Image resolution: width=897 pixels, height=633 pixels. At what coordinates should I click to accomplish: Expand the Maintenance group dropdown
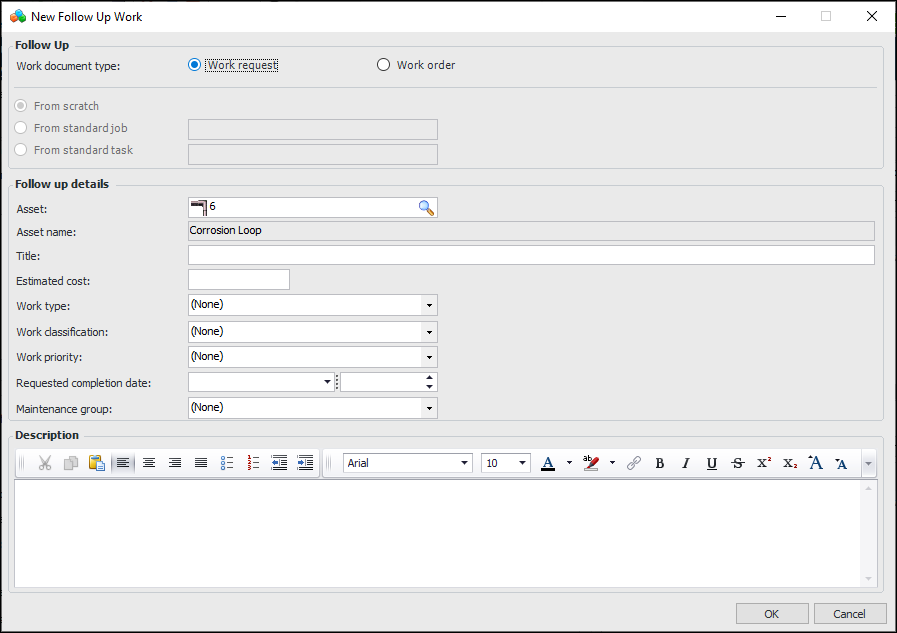(429, 408)
